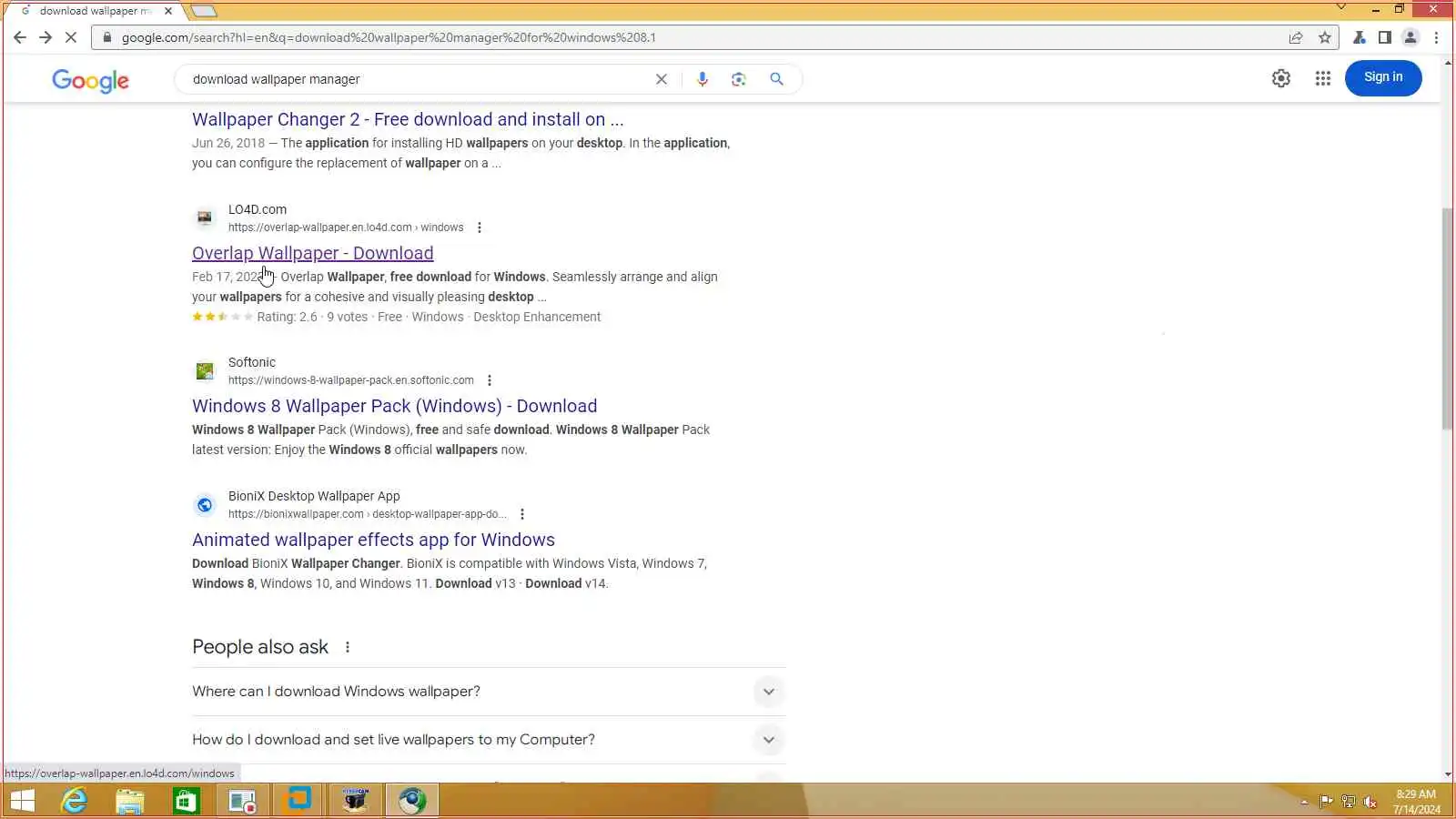The width and height of the screenshot is (1456, 819).
Task: Open Chrome labs flask icon
Action: tap(1359, 37)
